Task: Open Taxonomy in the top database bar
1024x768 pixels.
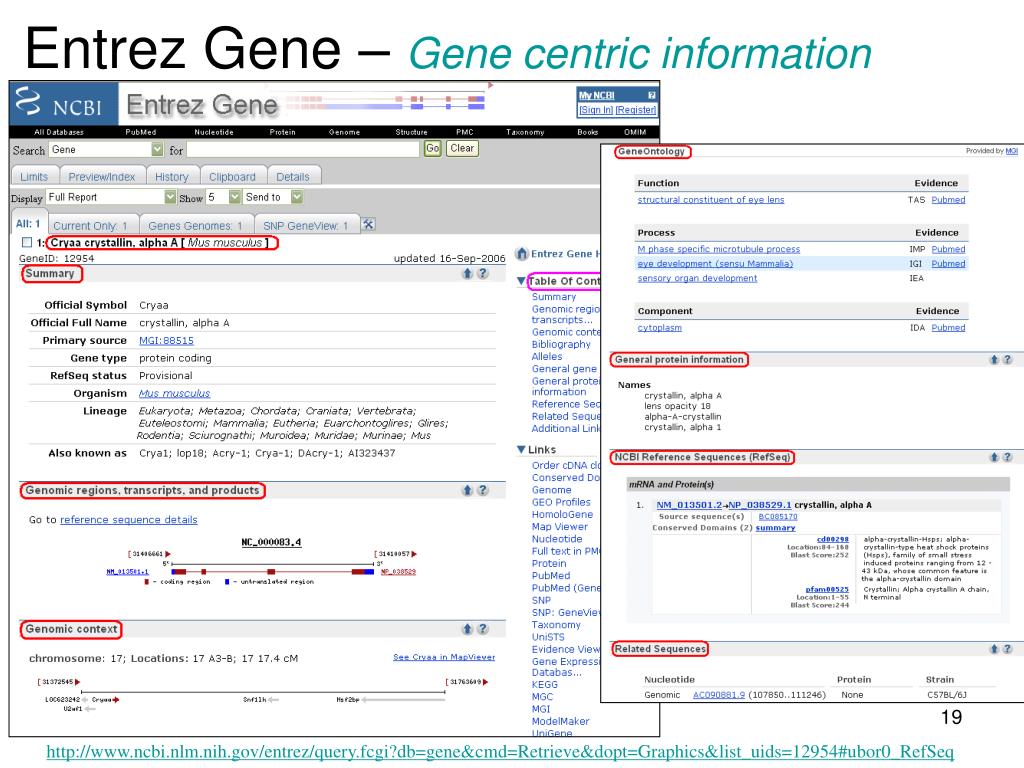Action: pos(525,133)
